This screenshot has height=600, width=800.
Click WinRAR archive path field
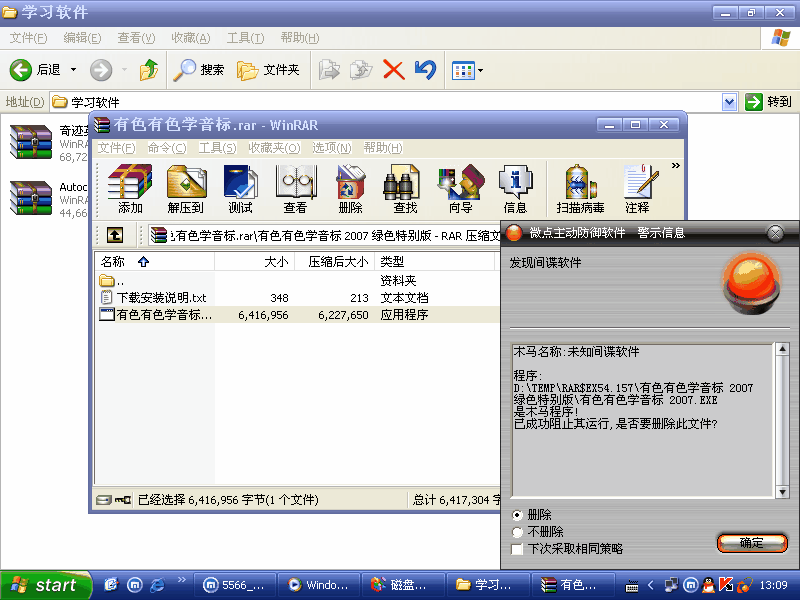tap(324, 235)
